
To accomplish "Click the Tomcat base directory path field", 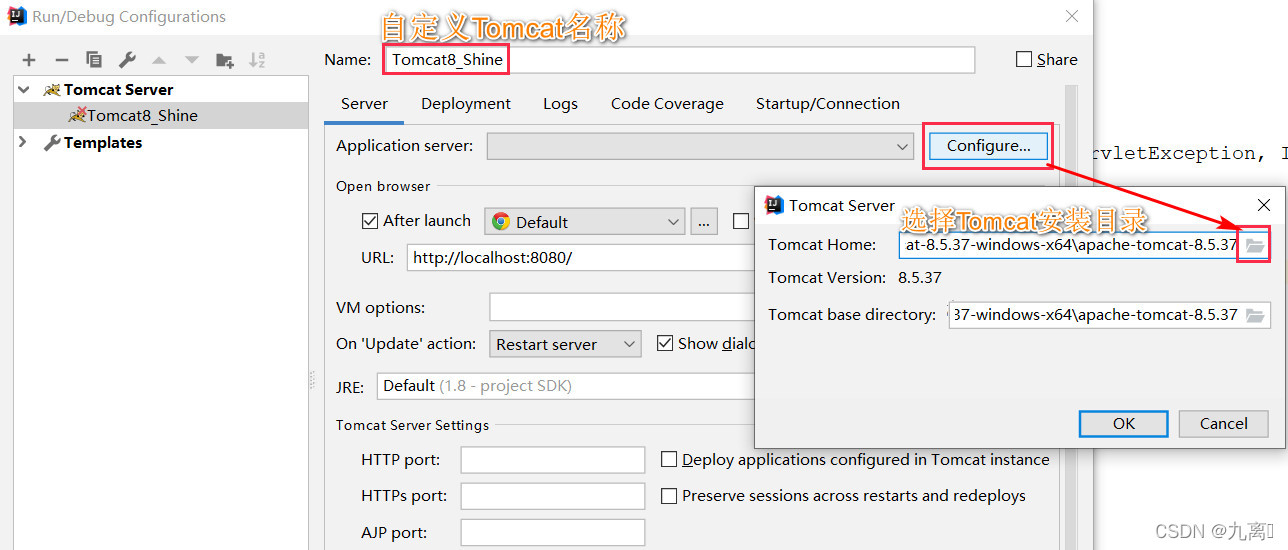I will [x=1095, y=315].
